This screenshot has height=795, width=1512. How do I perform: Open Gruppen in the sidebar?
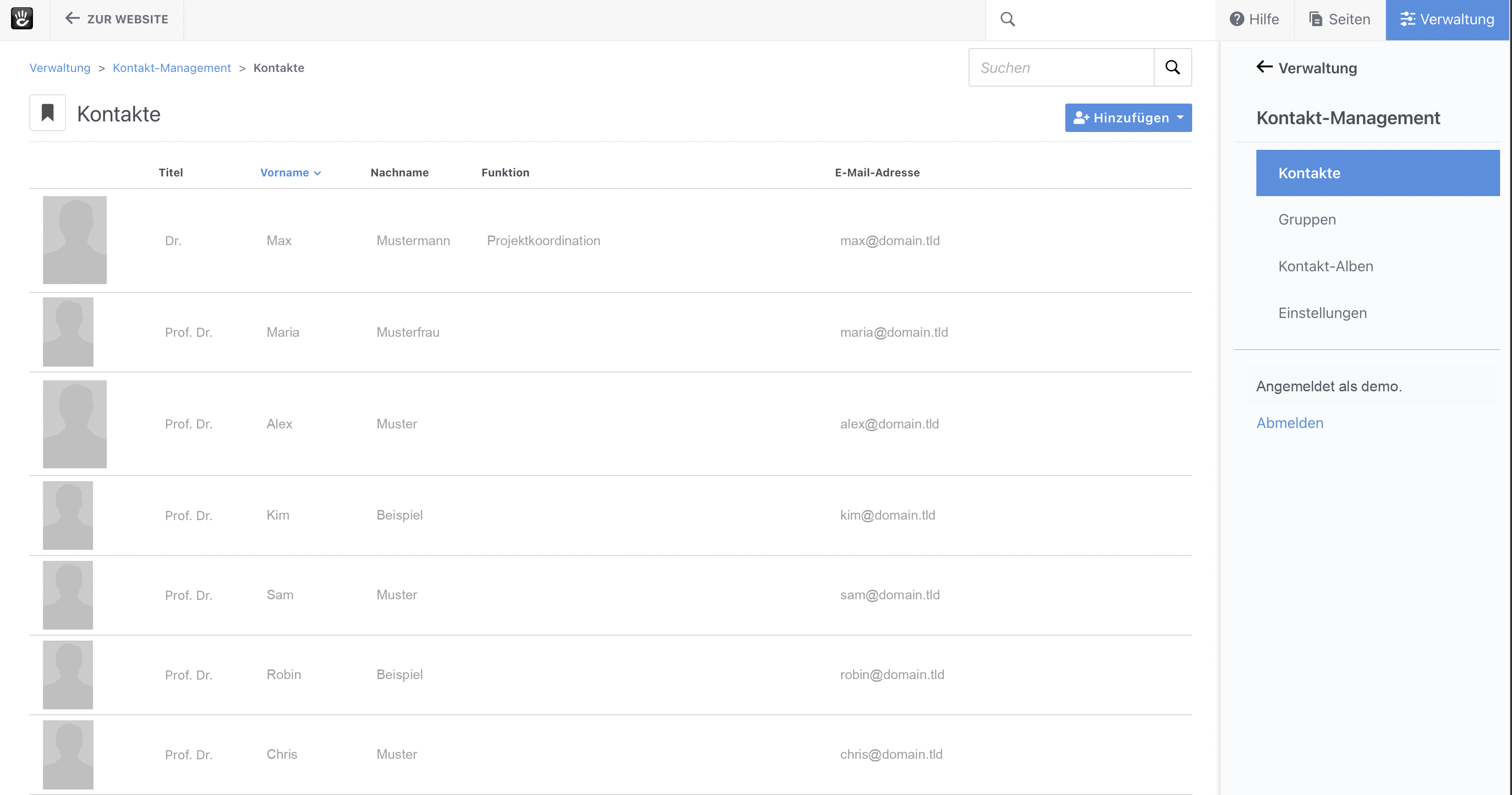click(1307, 219)
